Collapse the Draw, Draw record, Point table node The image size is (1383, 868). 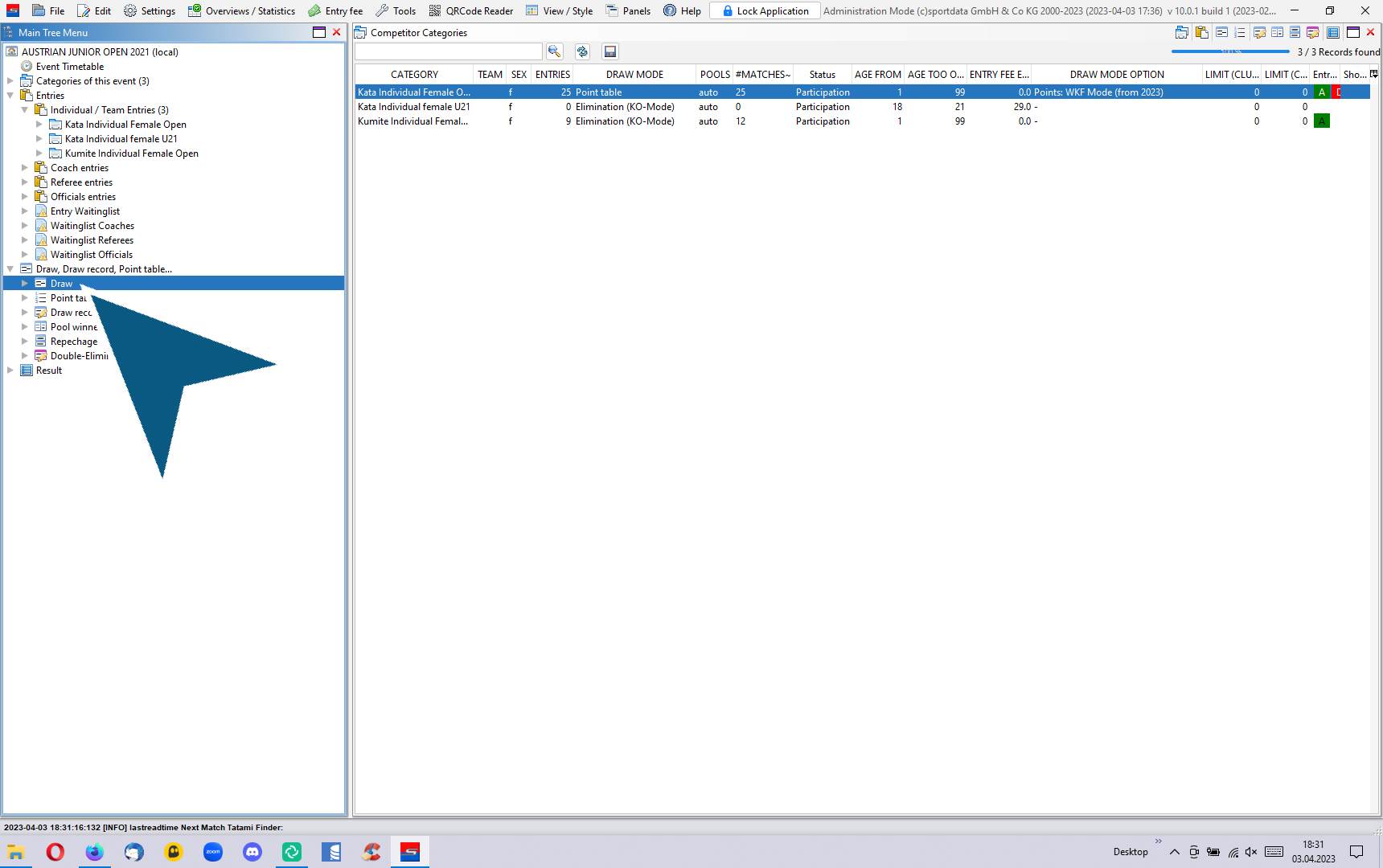point(10,268)
